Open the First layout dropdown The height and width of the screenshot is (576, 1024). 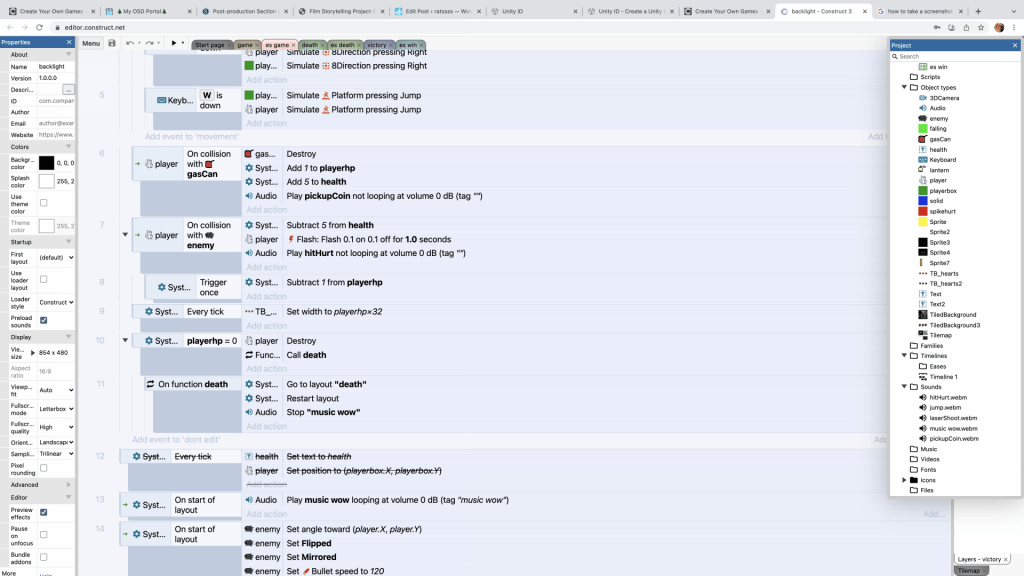click(x=56, y=257)
